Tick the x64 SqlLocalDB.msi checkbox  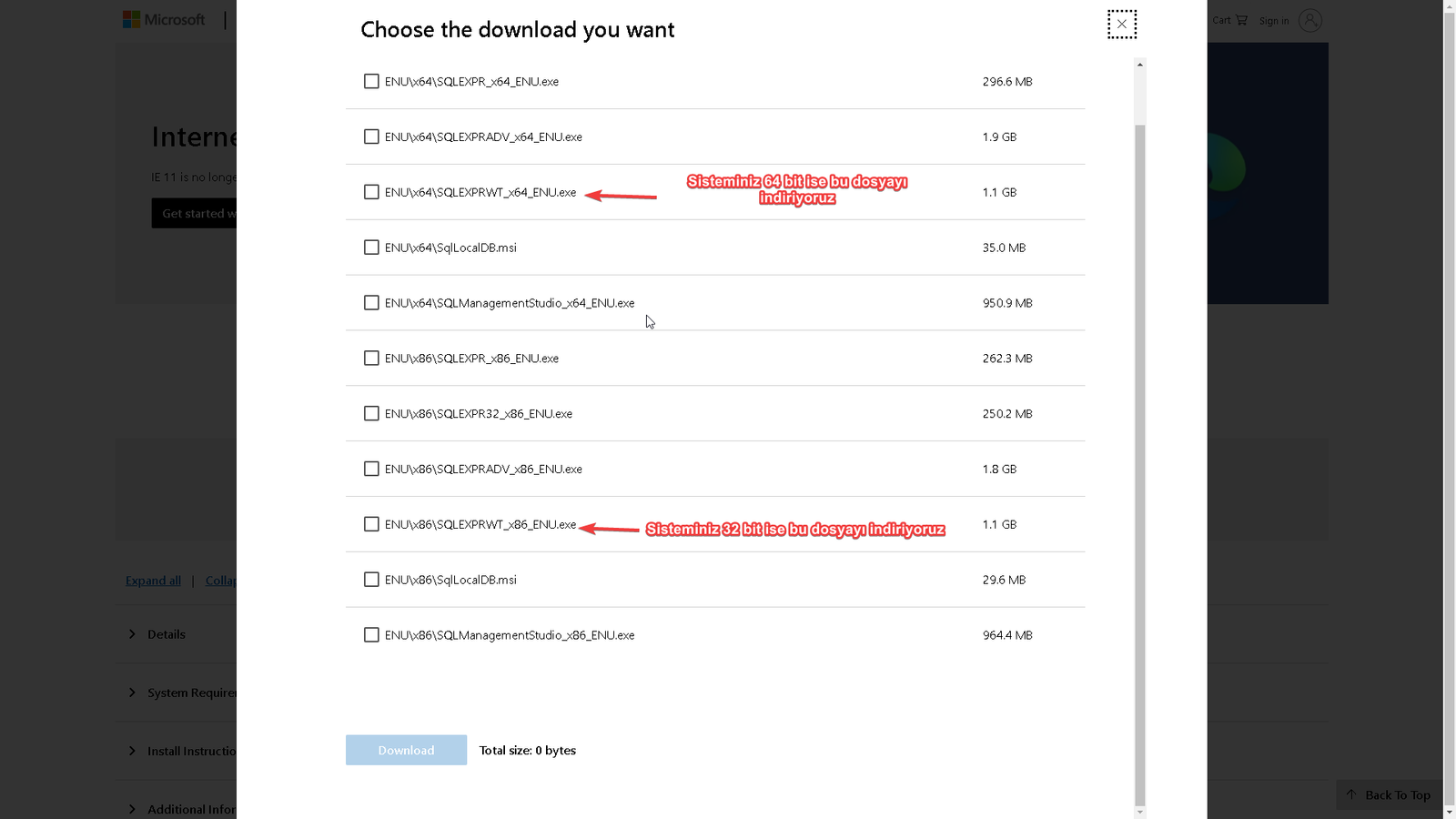point(371,248)
